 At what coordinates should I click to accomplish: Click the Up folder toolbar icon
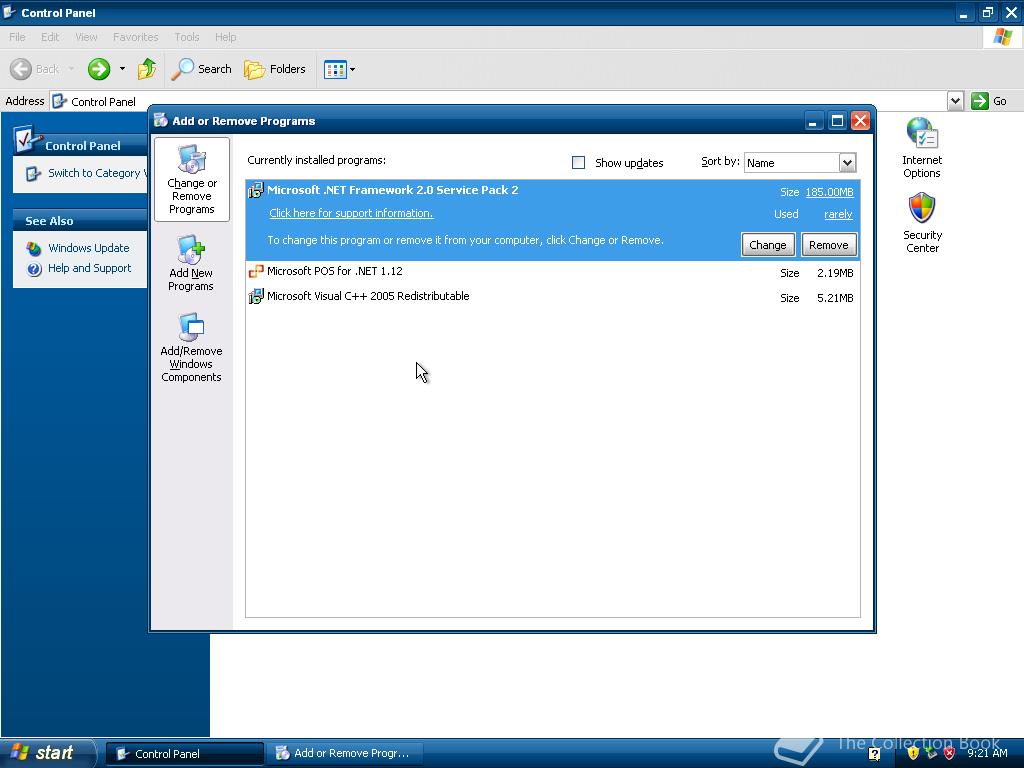[147, 69]
